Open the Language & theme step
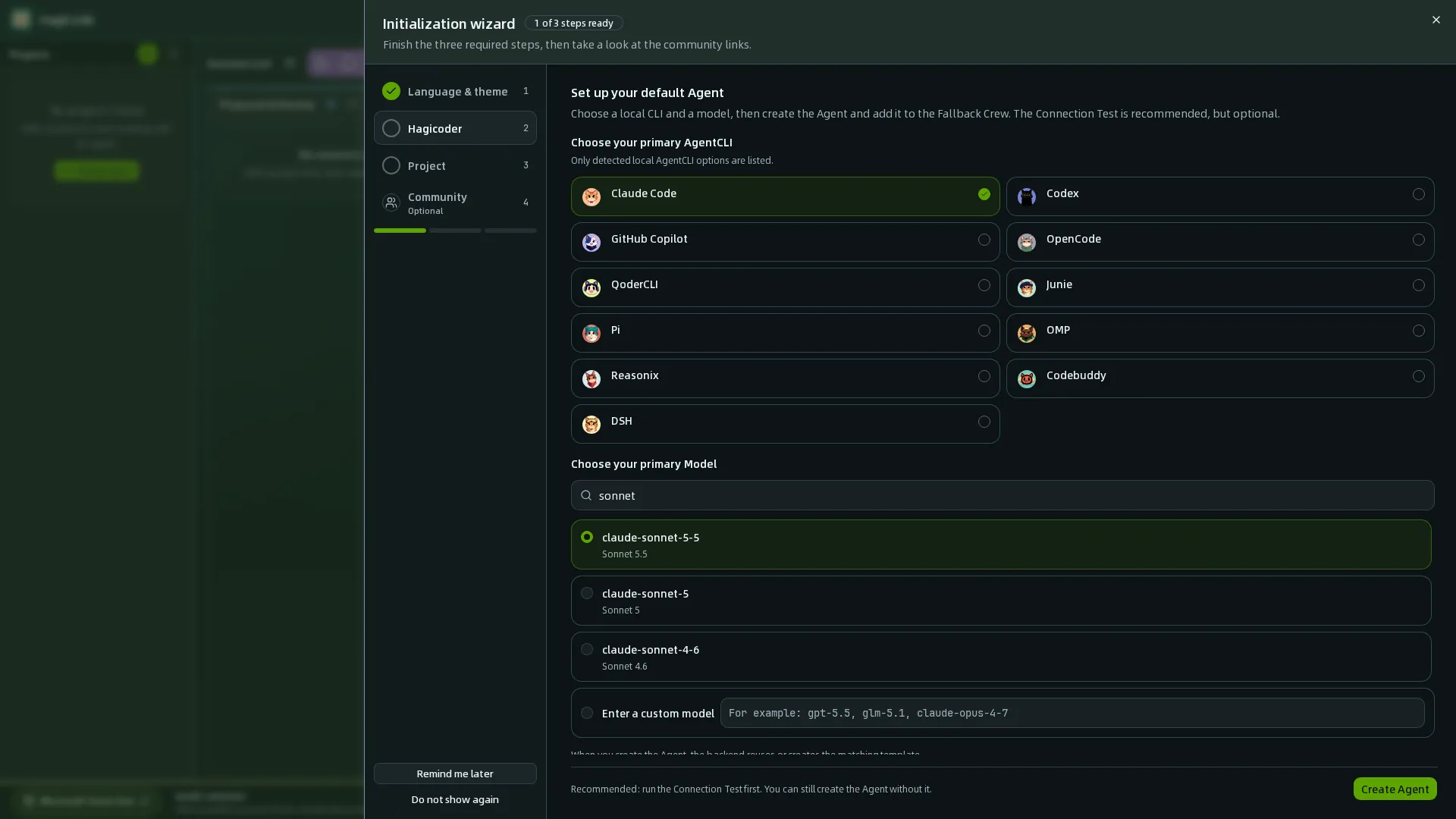Image resolution: width=1456 pixels, height=819 pixels. click(455, 91)
